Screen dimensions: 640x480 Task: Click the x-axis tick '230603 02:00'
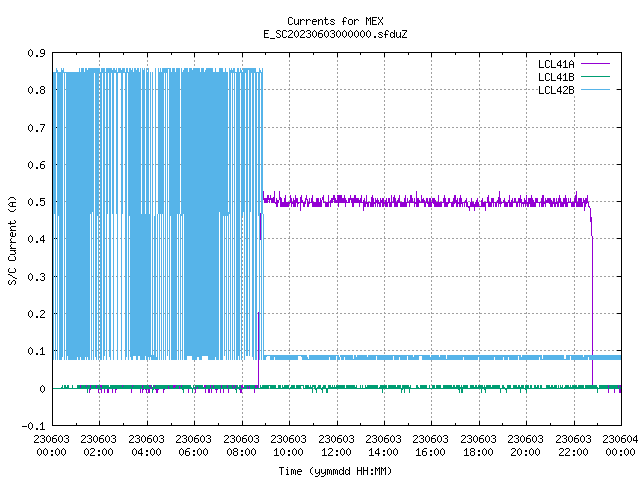pos(98,445)
